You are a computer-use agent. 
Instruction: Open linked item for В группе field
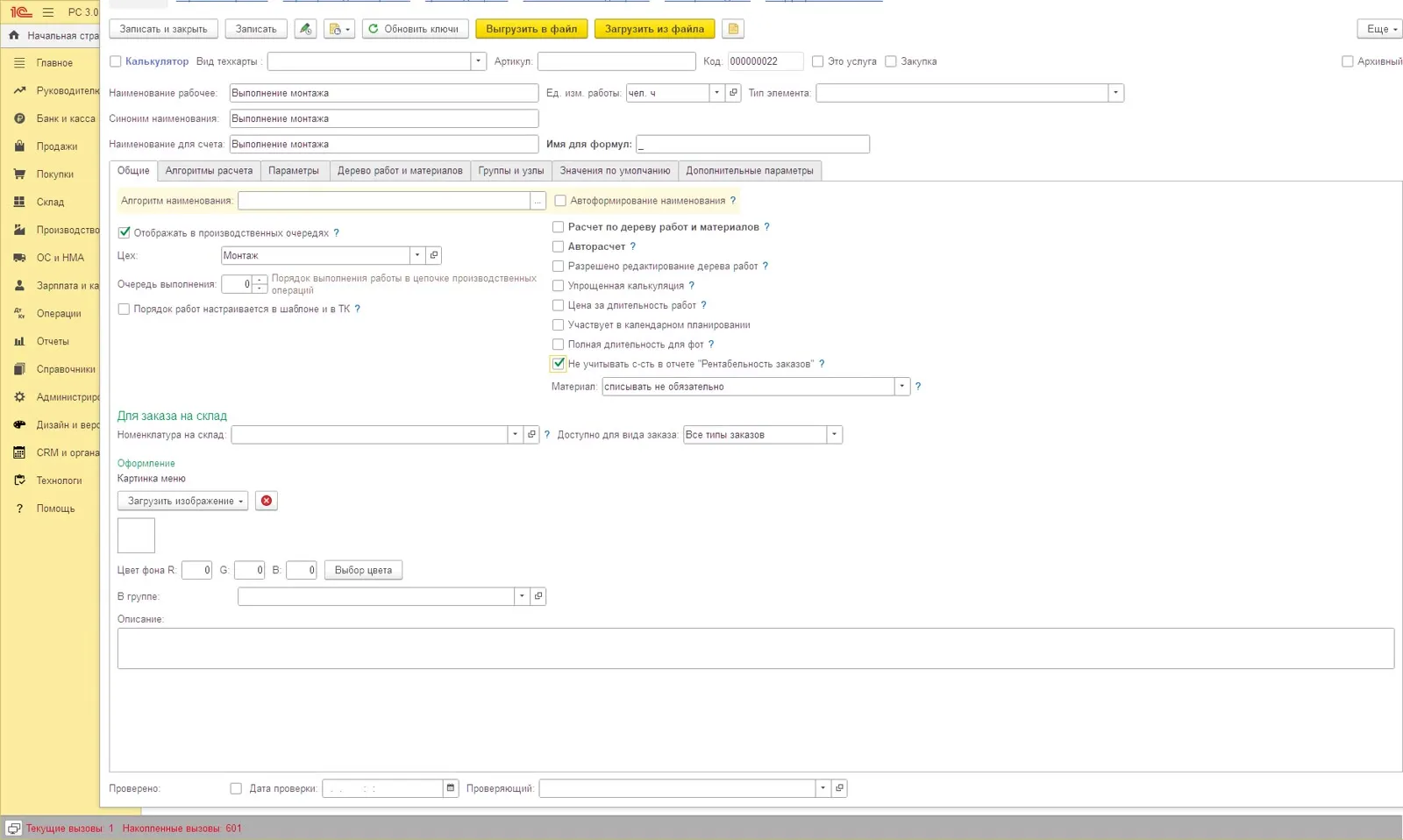point(538,596)
